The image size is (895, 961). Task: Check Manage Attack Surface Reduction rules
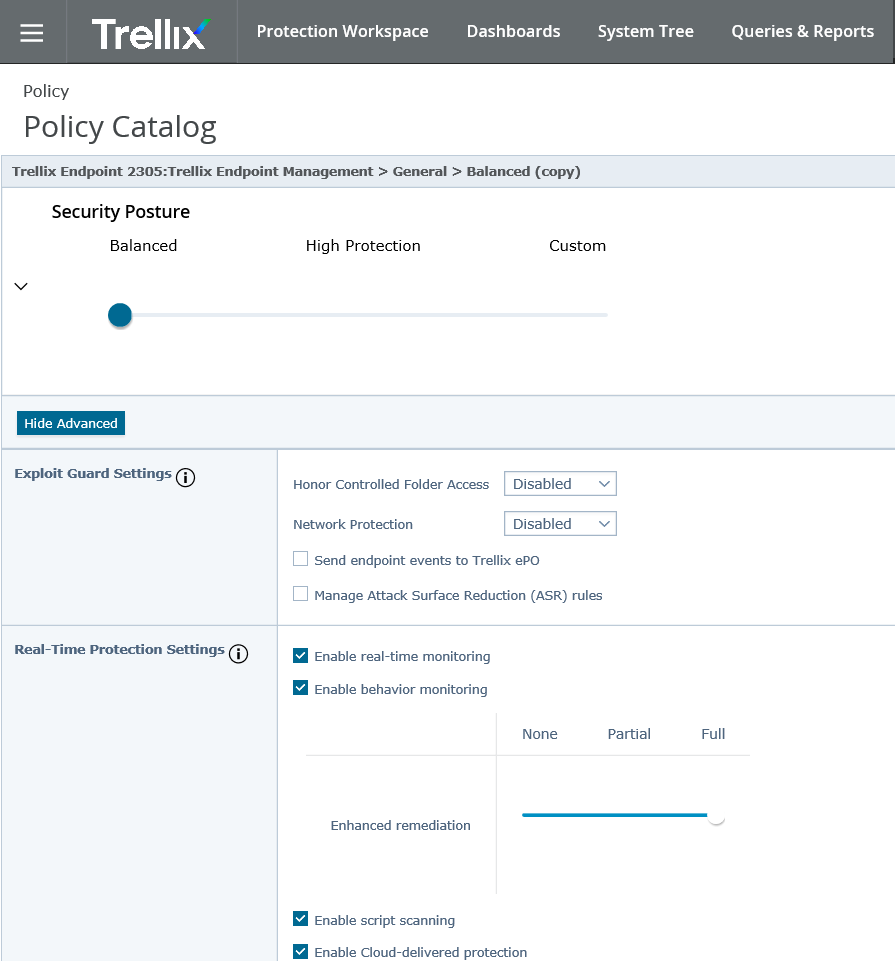click(300, 594)
